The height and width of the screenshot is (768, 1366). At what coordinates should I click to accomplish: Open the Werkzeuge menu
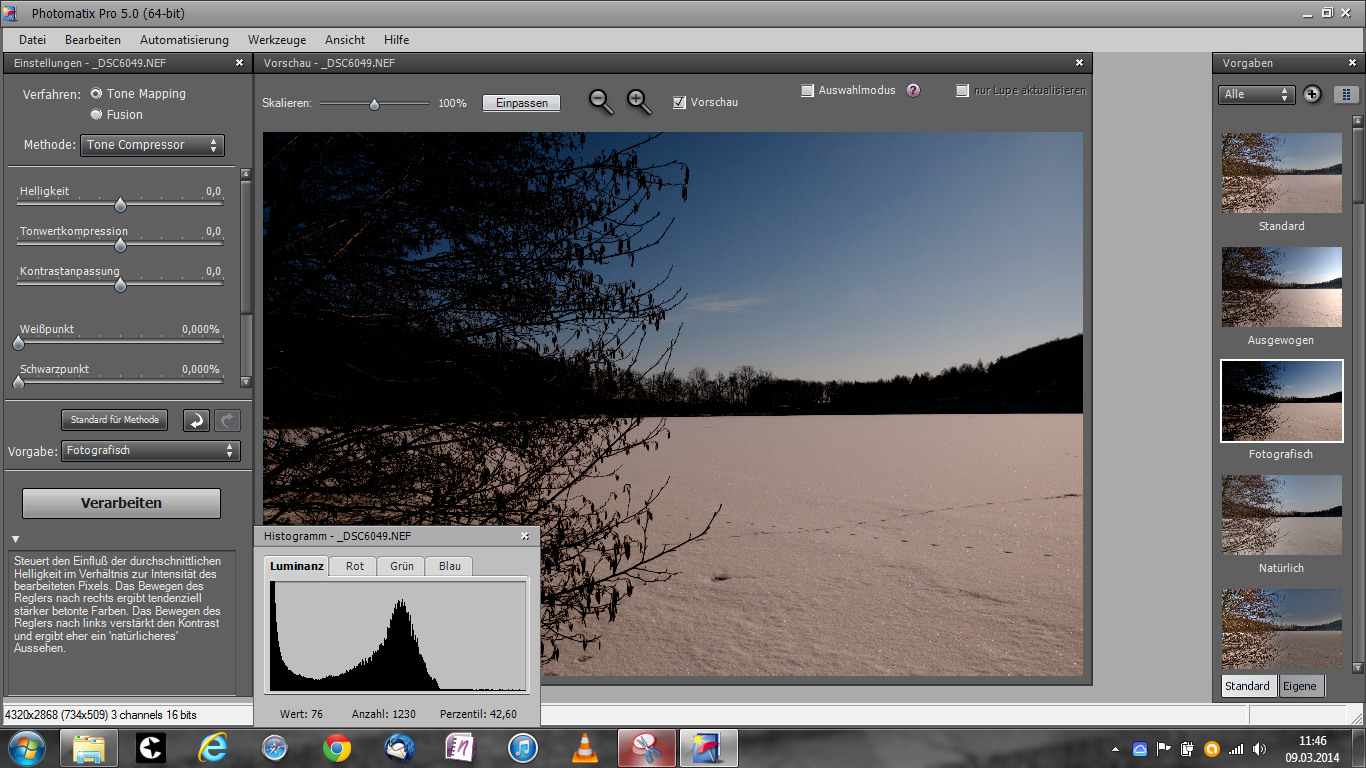(x=277, y=40)
